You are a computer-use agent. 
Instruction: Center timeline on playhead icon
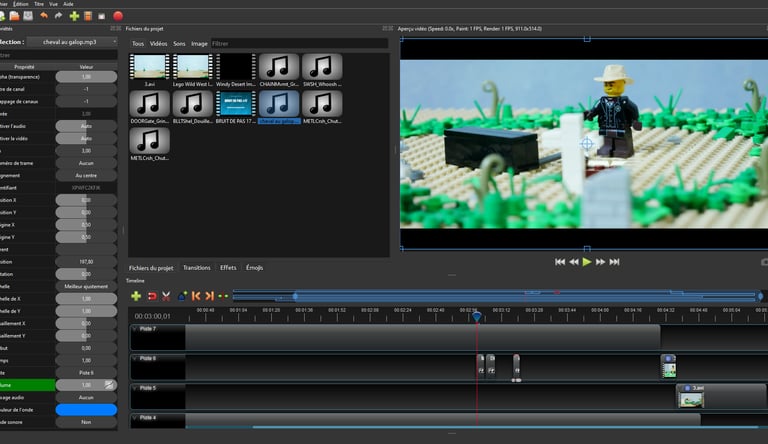[x=223, y=296]
